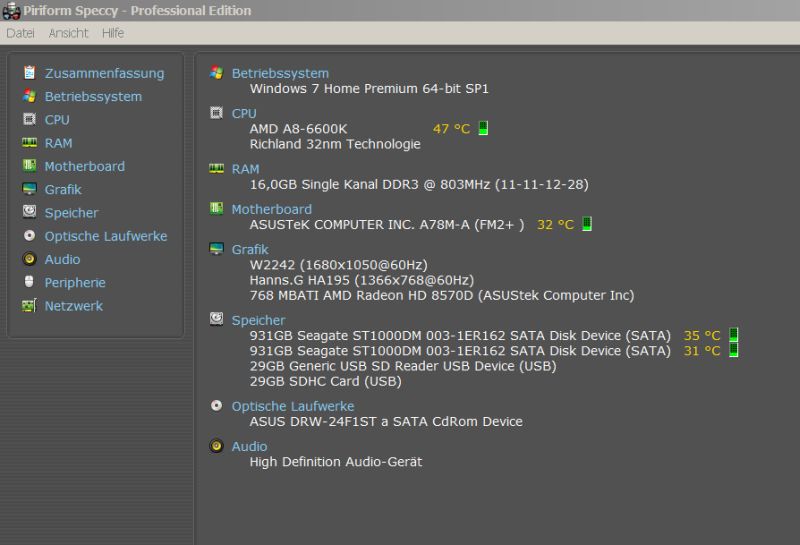Click the 32 °C motherboard temperature value

click(x=556, y=225)
